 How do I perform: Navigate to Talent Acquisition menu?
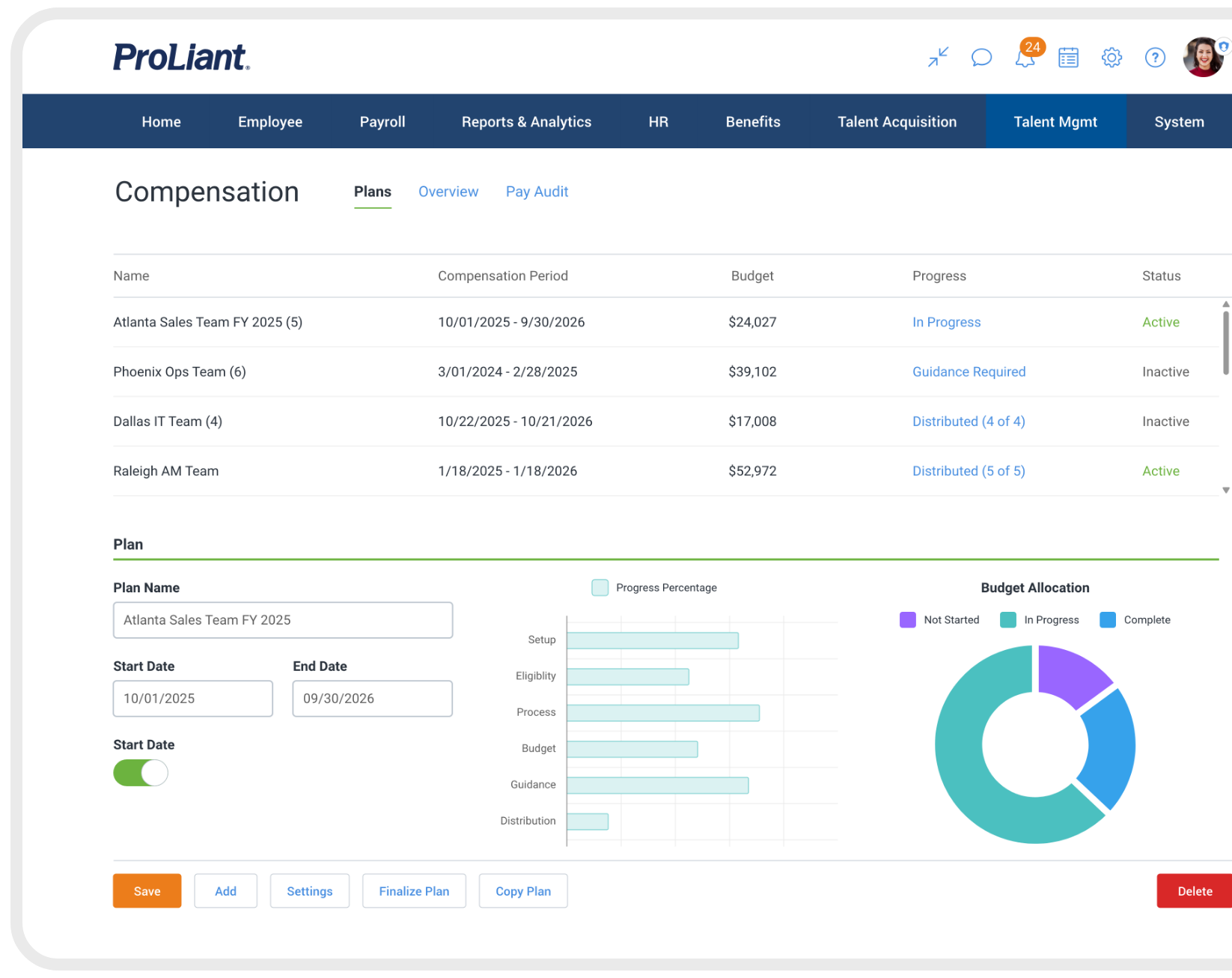tap(897, 121)
